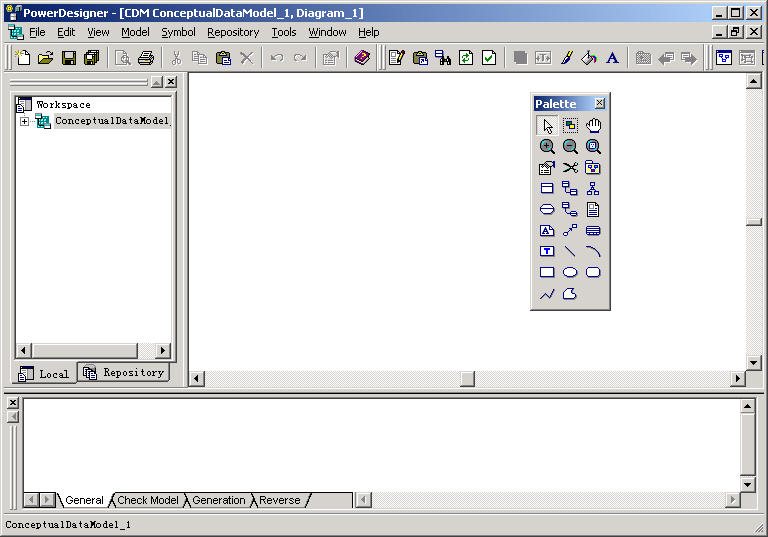Select the Package tool in Palette
768x537 pixels.
(x=593, y=168)
